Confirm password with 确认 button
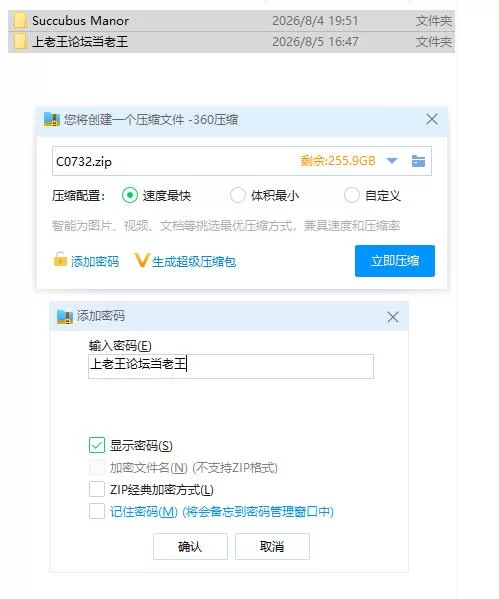The height and width of the screenshot is (599, 499). click(190, 547)
